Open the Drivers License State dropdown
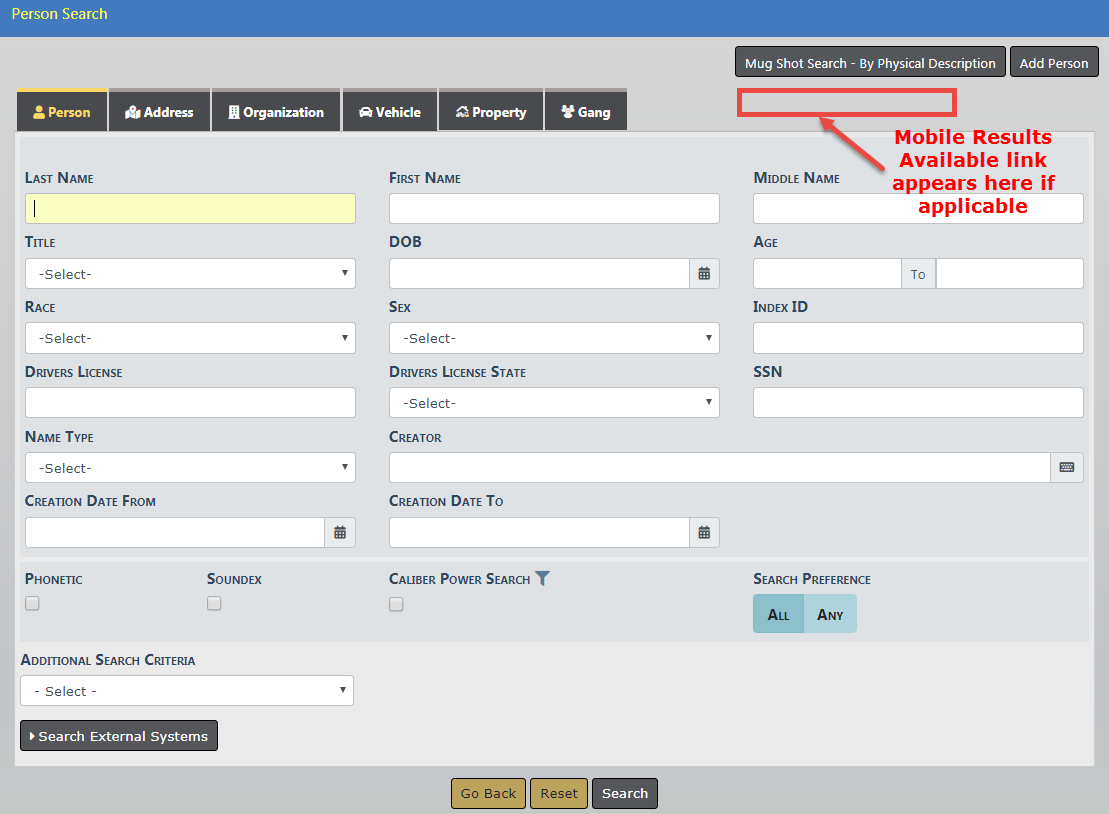Viewport: 1109px width, 814px height. click(554, 403)
